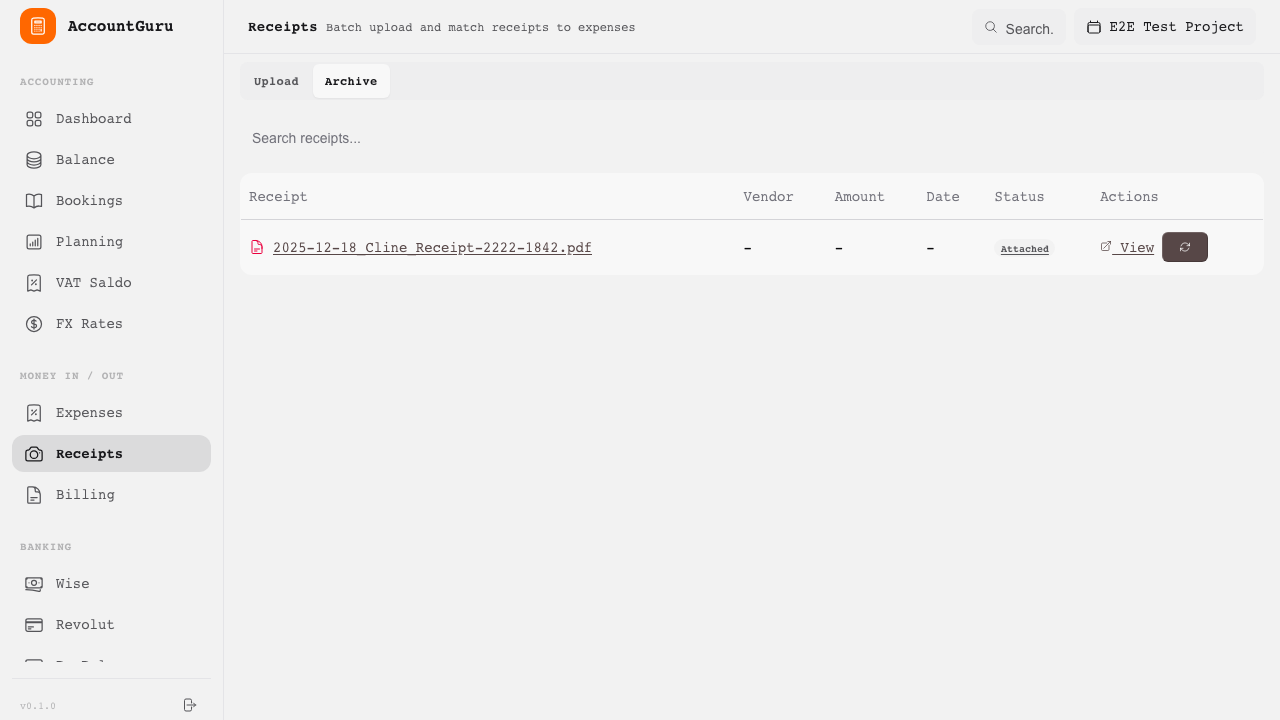Image resolution: width=1280 pixels, height=720 pixels.
Task: Open the Dashboard from the sidebar
Action: tap(93, 118)
